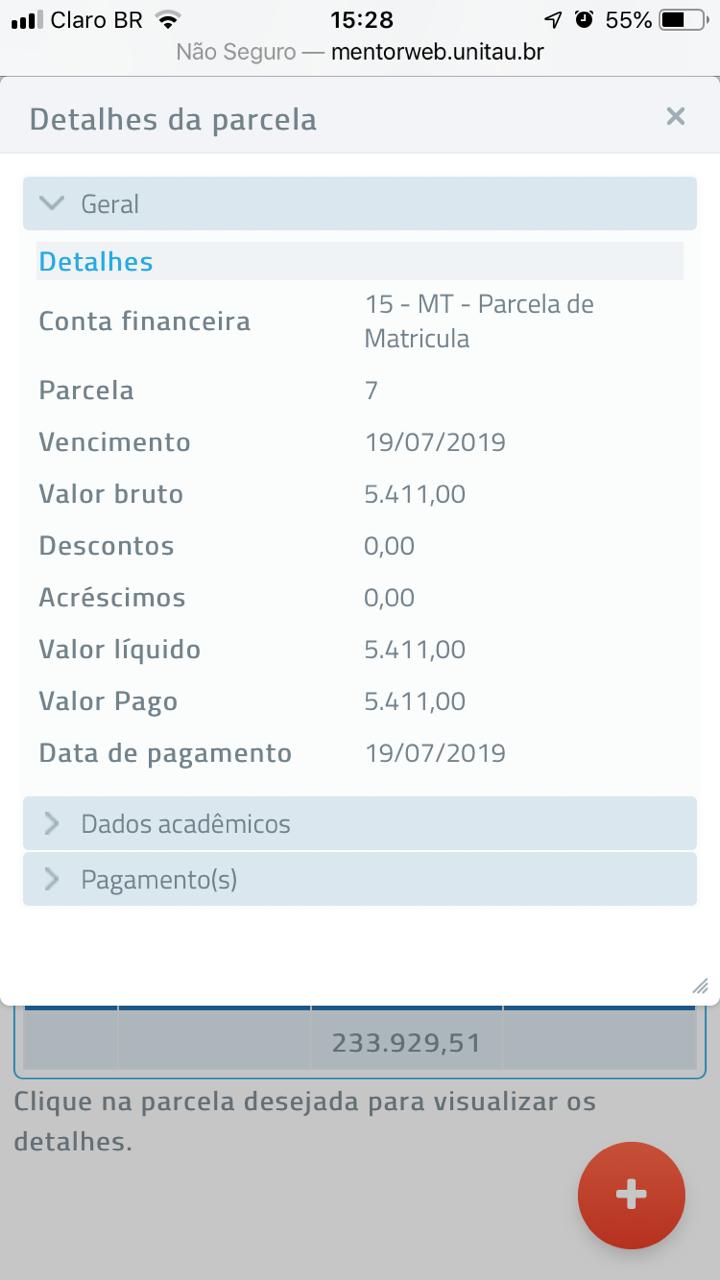
Task: Expand the Dados acadêmicos section
Action: 185,824
